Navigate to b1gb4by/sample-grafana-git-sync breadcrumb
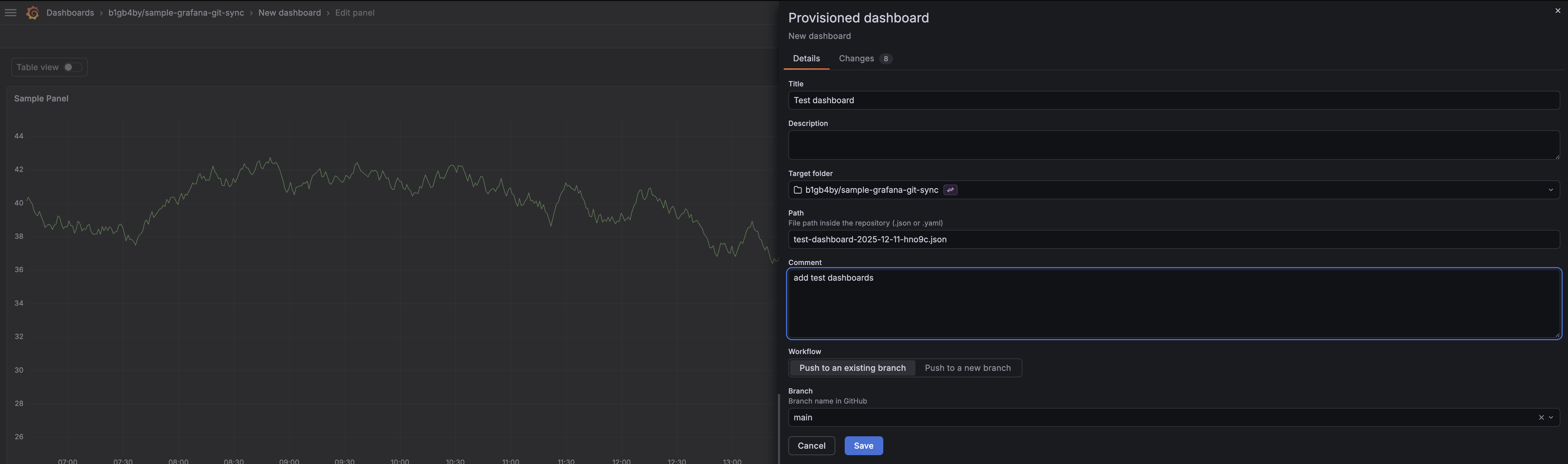 pyautogui.click(x=175, y=12)
